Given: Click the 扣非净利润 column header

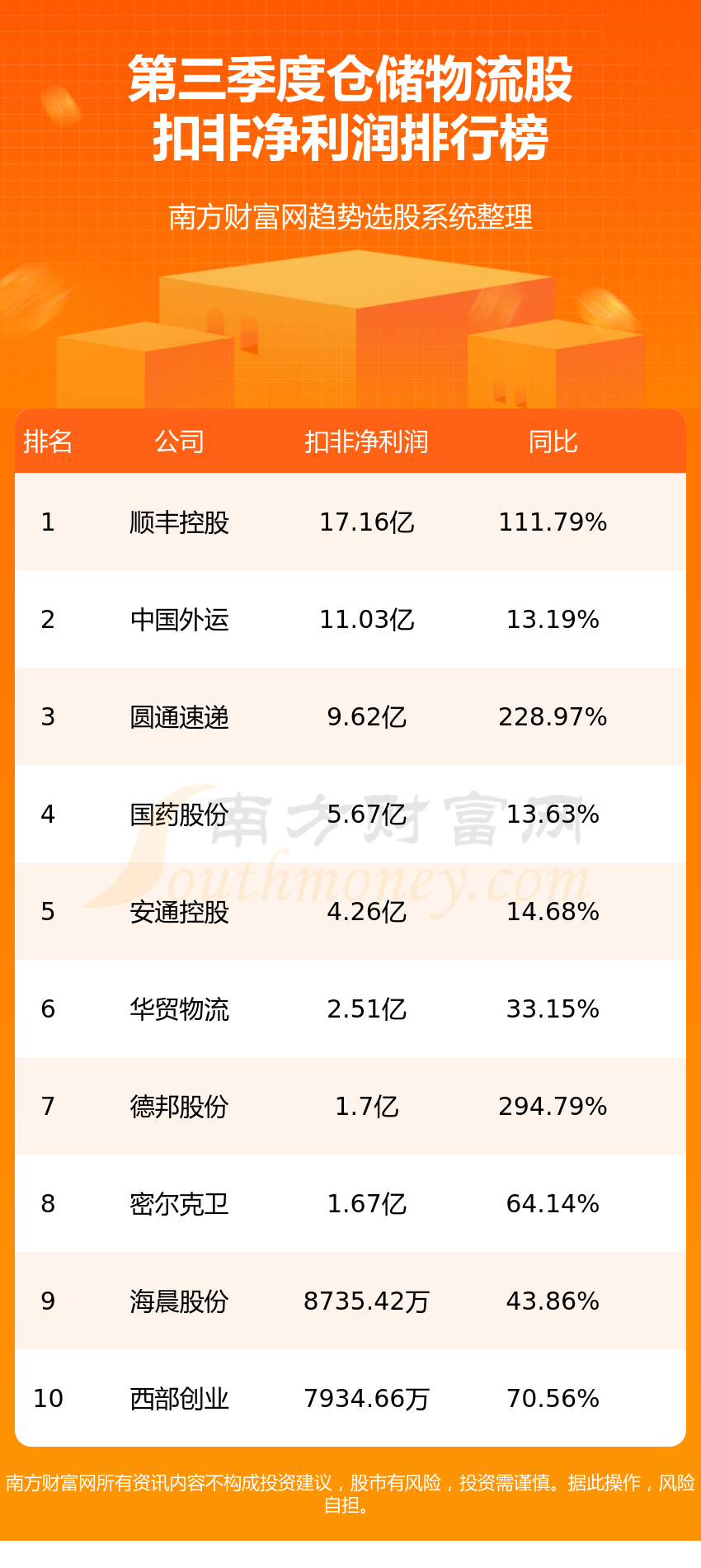Looking at the screenshot, I should click(x=366, y=442).
